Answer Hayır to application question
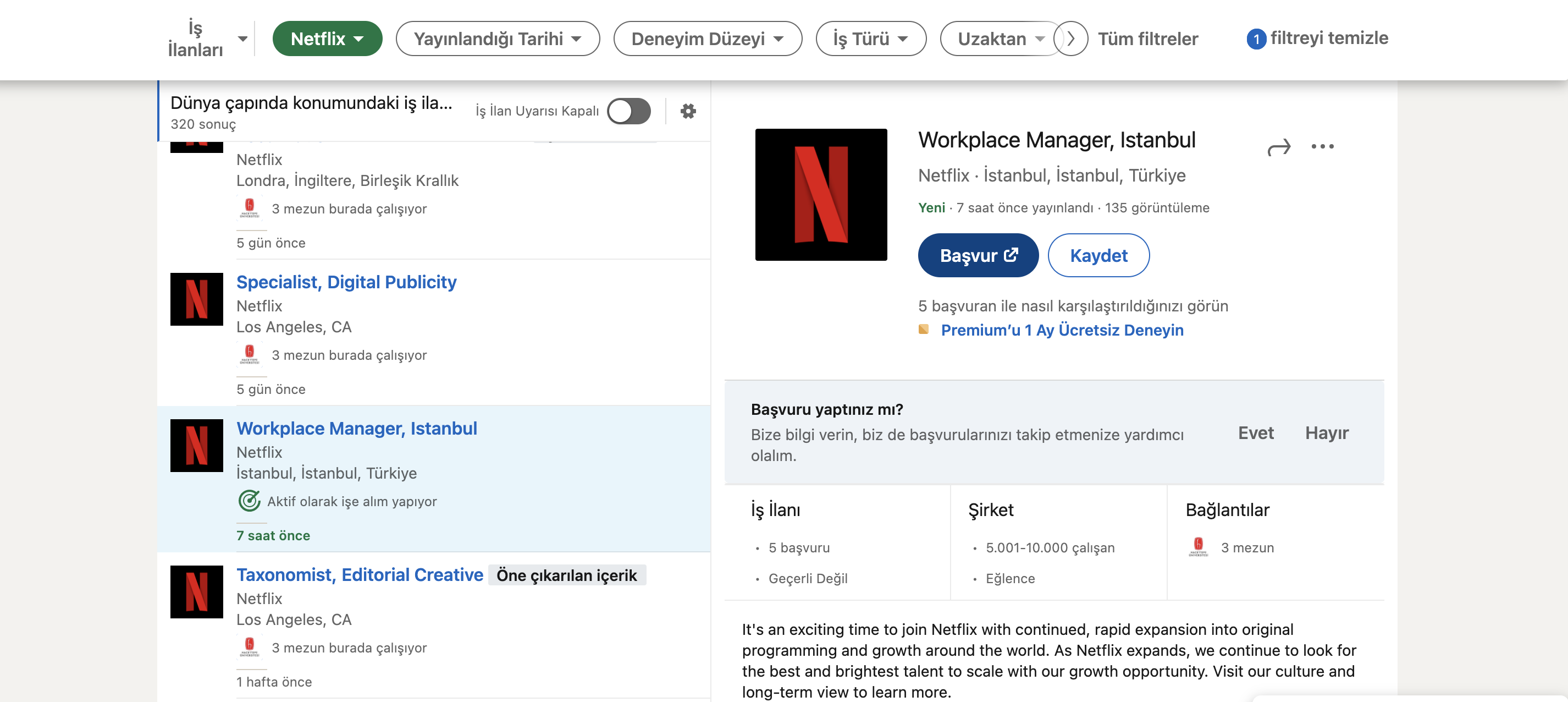This screenshot has height=702, width=1568. (1326, 433)
